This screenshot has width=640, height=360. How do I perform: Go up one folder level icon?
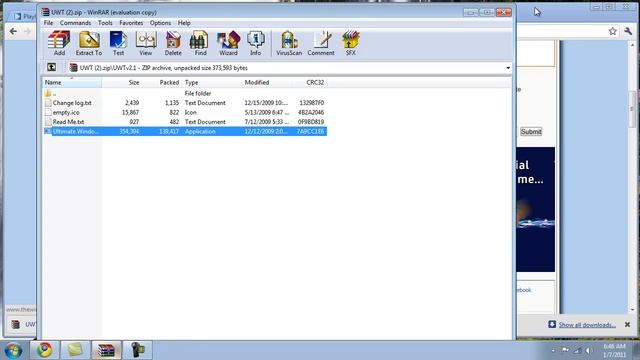51,67
